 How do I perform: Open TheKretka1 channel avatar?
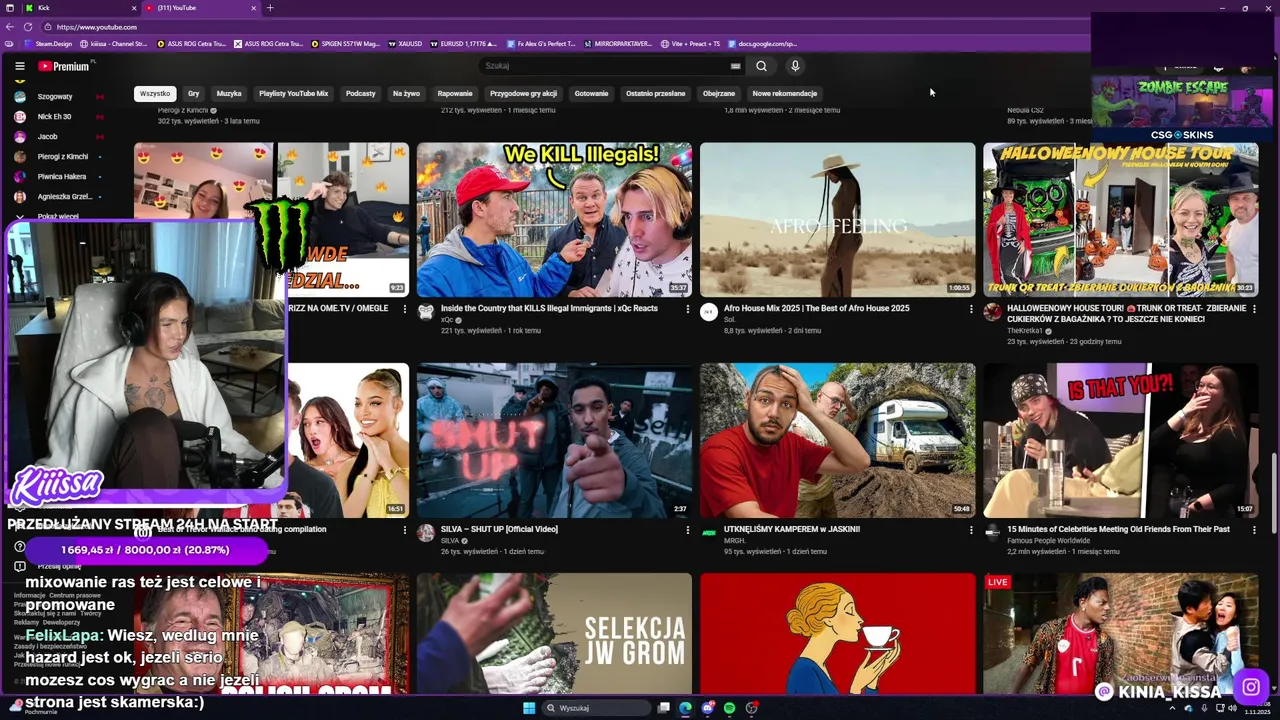coord(992,312)
